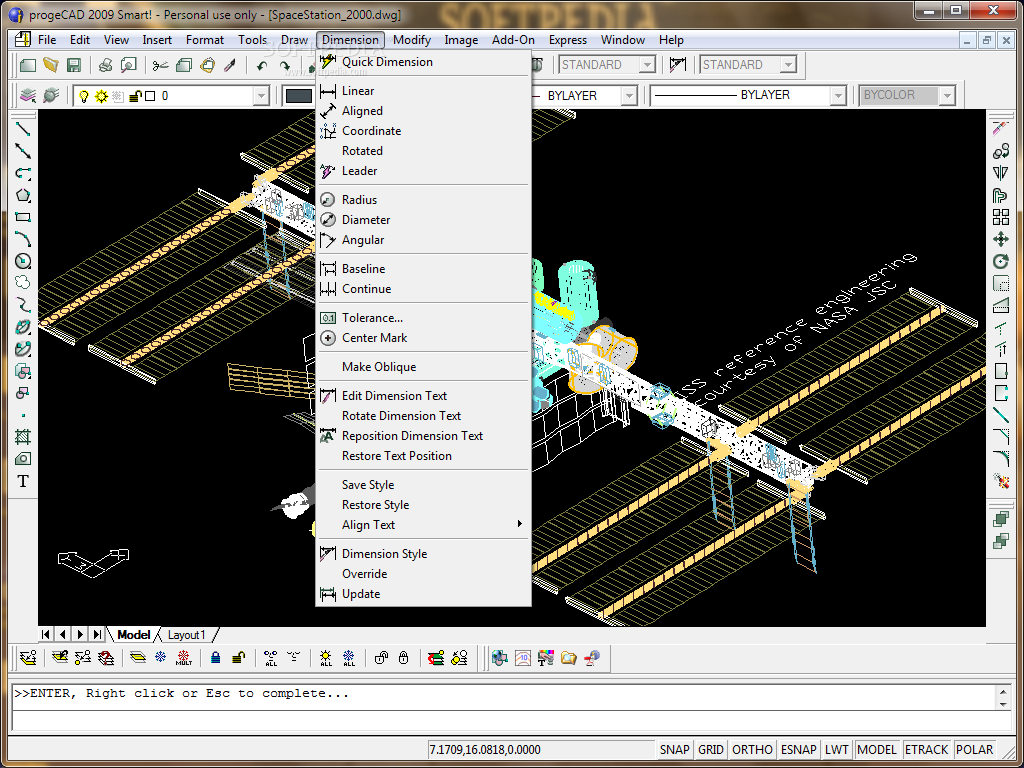The width and height of the screenshot is (1024, 768).
Task: Select the Line draw tool
Action: point(23,129)
